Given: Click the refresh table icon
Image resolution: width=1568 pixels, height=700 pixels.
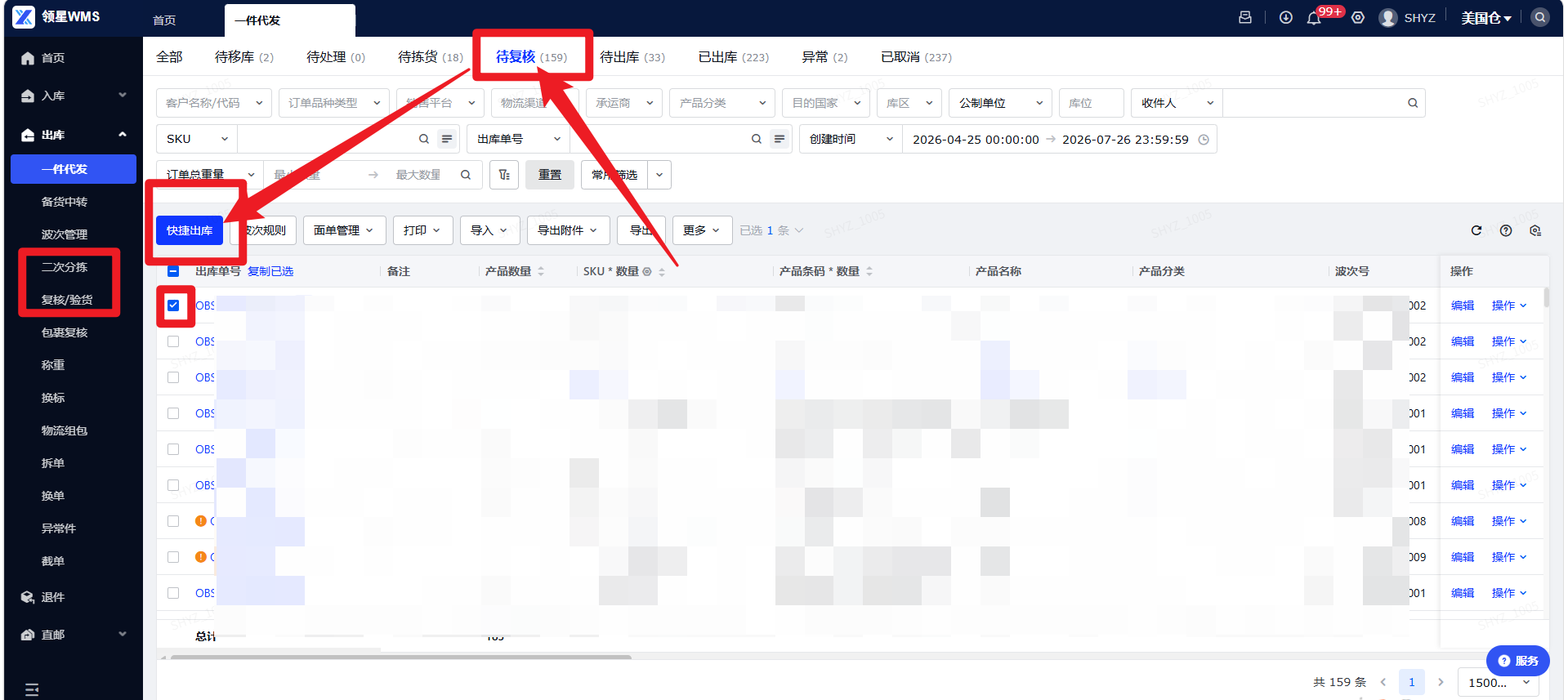Looking at the screenshot, I should tap(1476, 230).
